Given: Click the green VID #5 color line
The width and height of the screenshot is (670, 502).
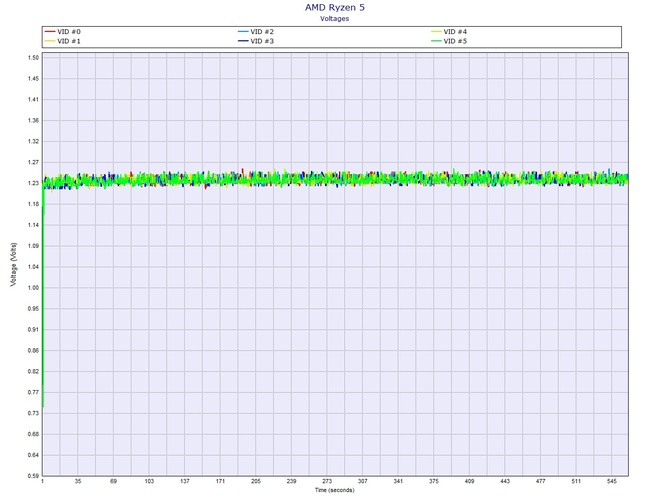Looking at the screenshot, I should pyautogui.click(x=436, y=41).
